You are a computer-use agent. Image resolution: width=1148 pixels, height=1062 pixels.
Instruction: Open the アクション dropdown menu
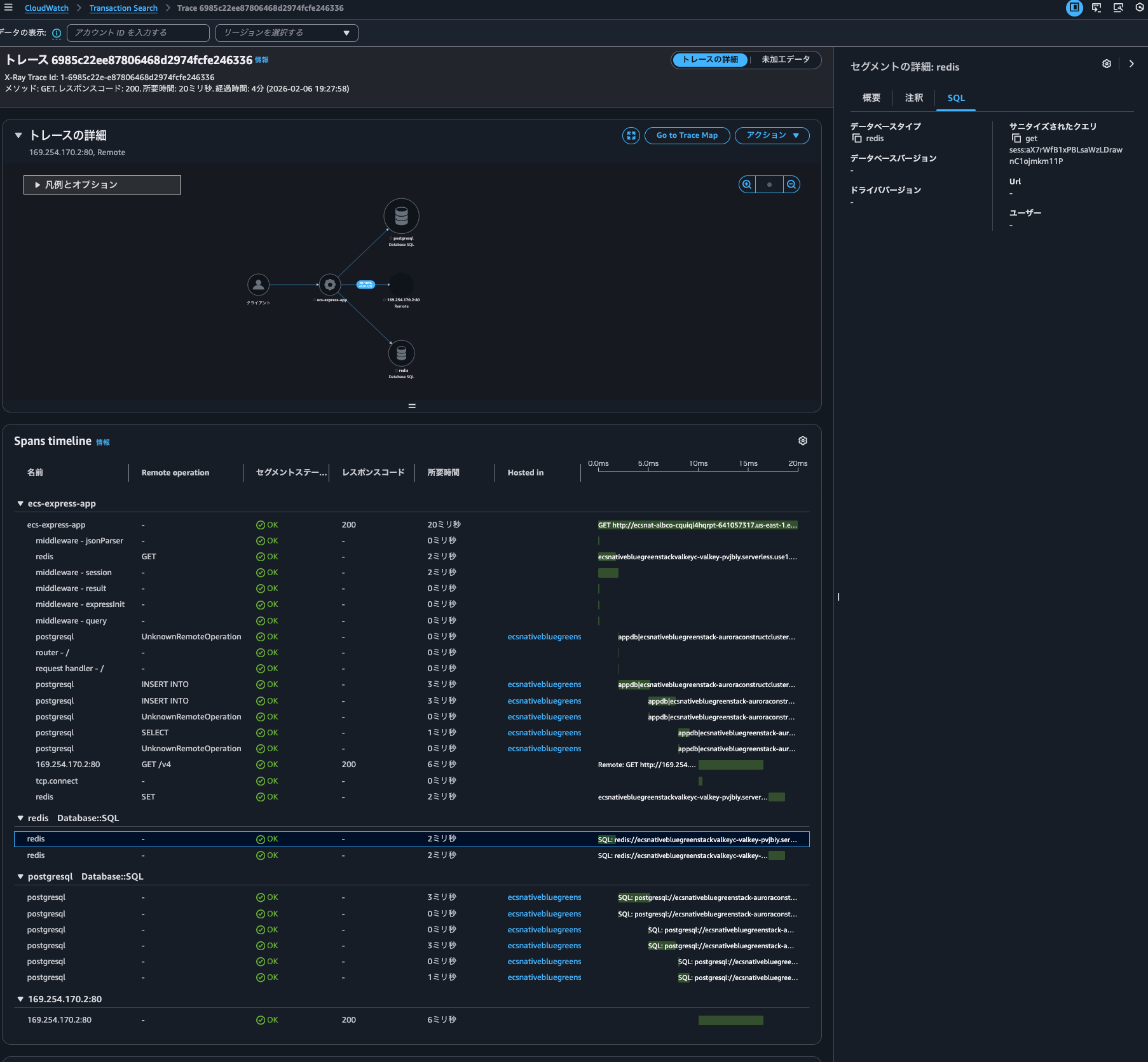(x=772, y=135)
